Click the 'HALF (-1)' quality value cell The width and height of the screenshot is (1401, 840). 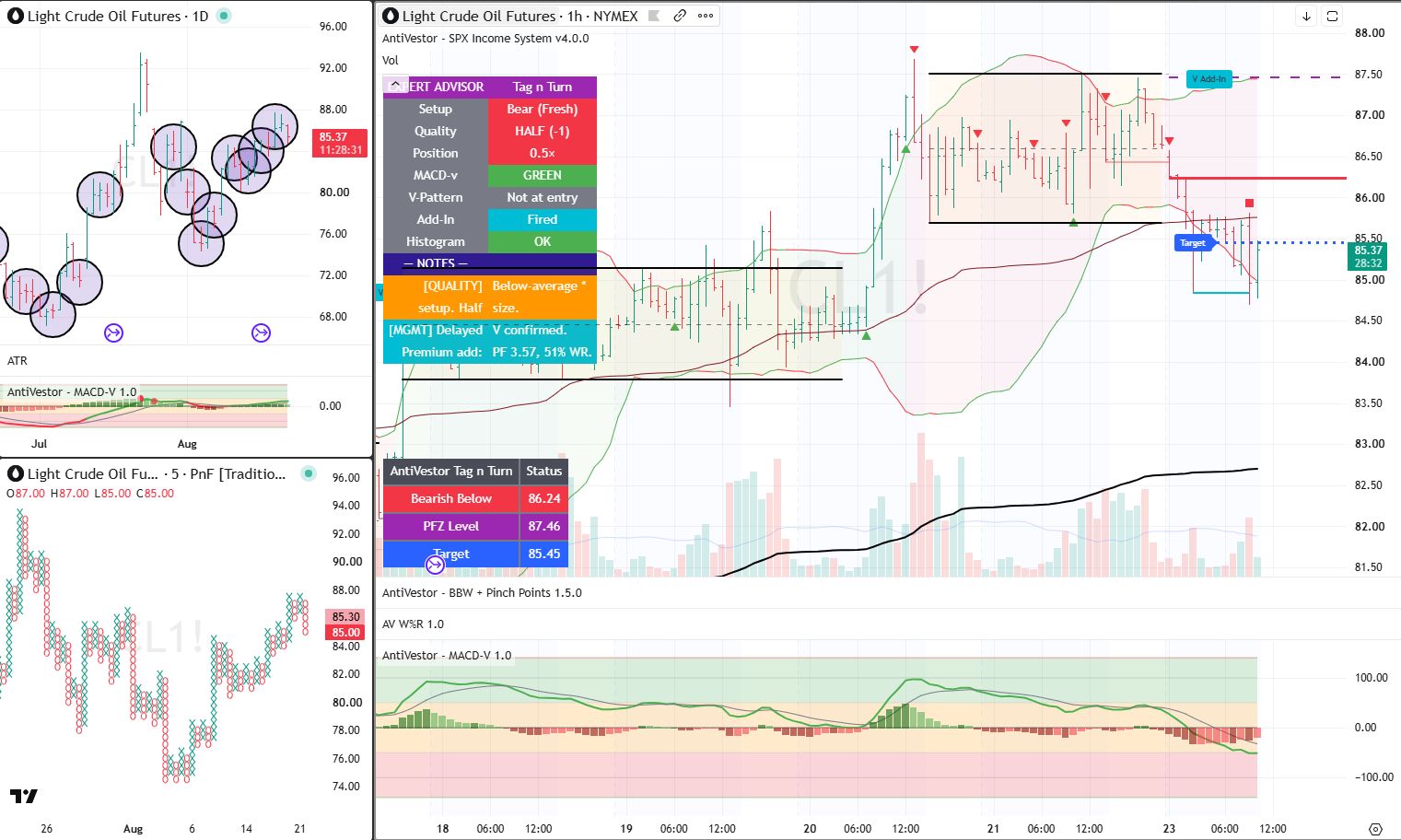tap(543, 131)
